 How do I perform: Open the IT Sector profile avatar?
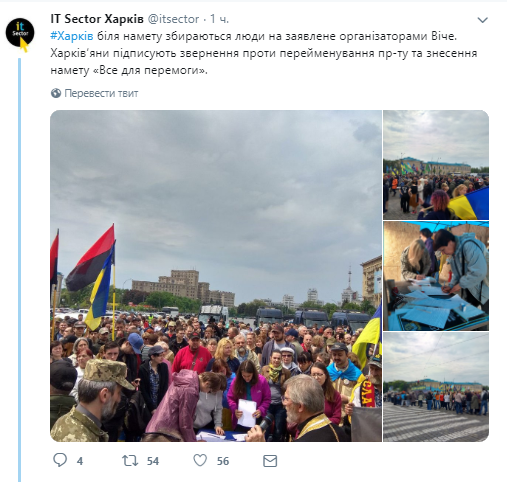point(20,32)
